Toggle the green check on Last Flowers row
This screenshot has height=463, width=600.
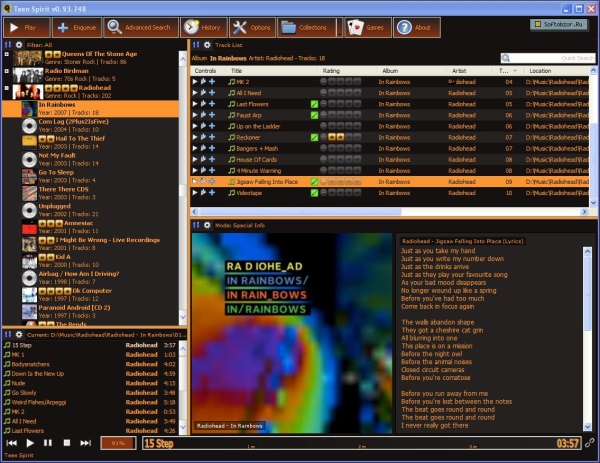tap(315, 103)
